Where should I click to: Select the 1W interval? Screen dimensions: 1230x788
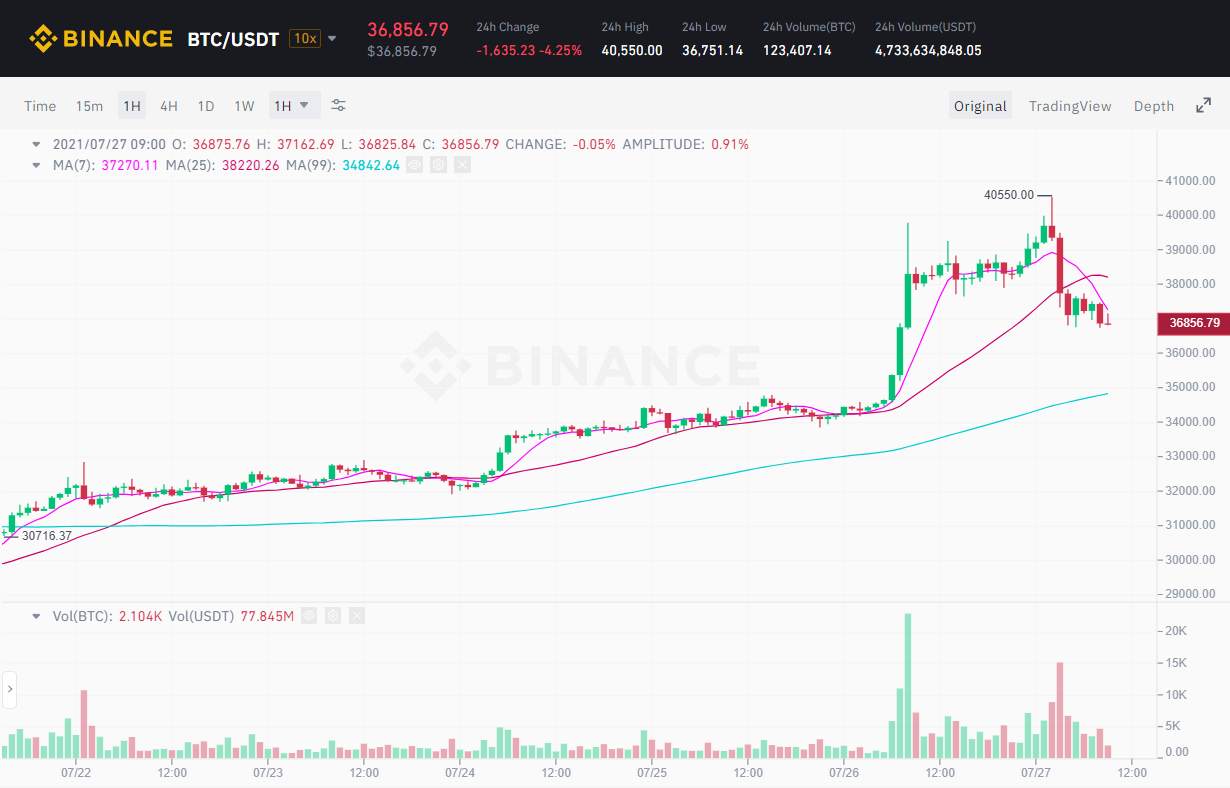(x=244, y=106)
